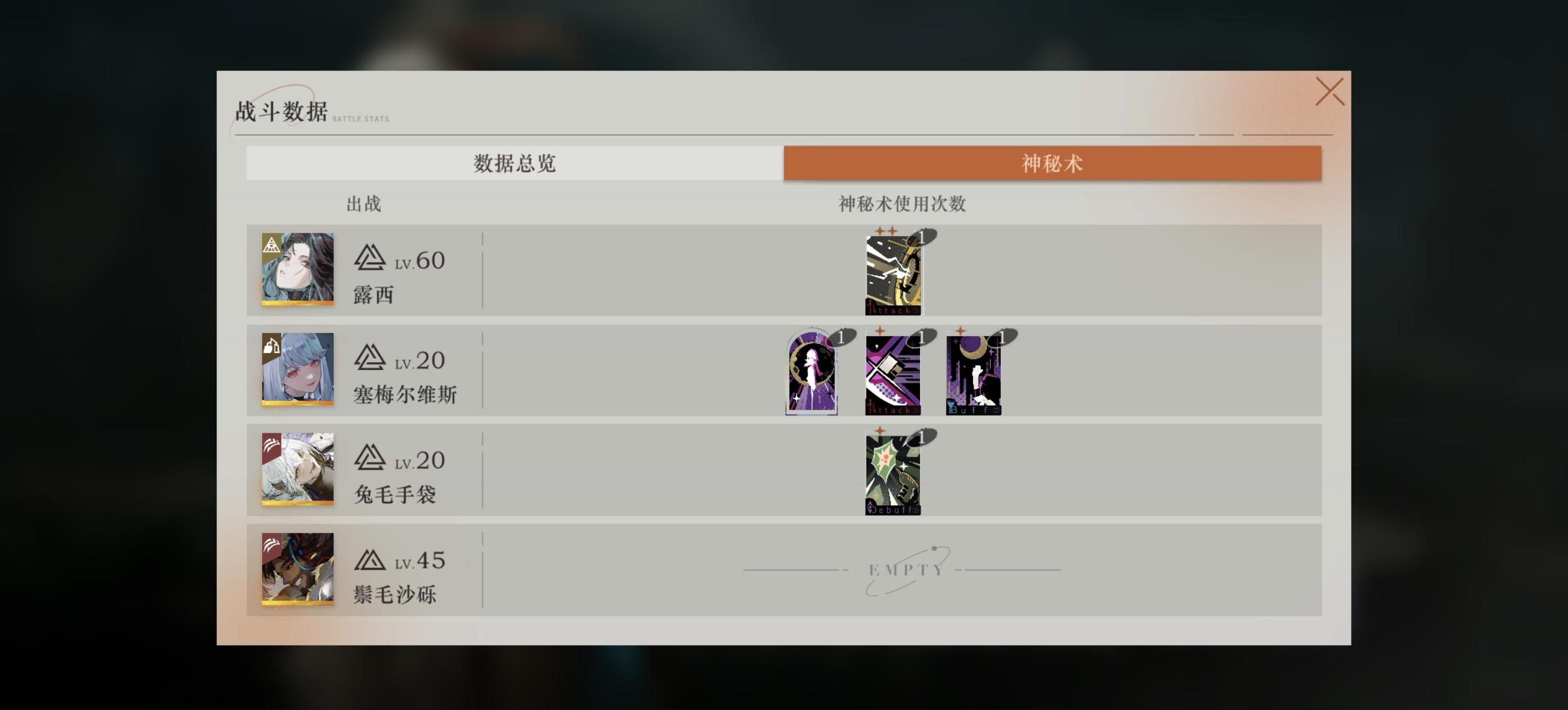Click 鬃毛沙砾's character portrait
The image size is (1568, 710).
pos(297,569)
